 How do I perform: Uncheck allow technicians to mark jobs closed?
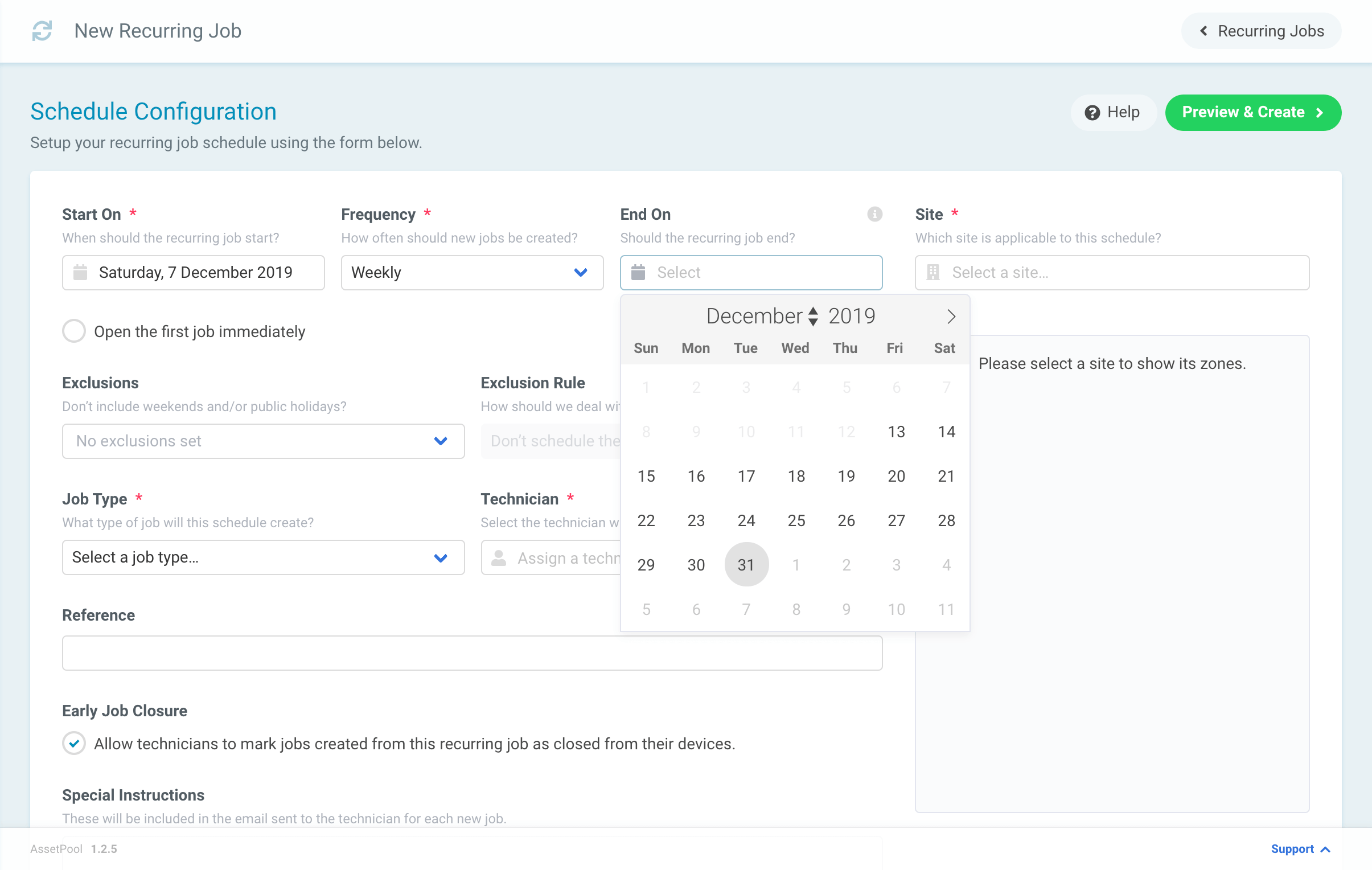tap(73, 744)
